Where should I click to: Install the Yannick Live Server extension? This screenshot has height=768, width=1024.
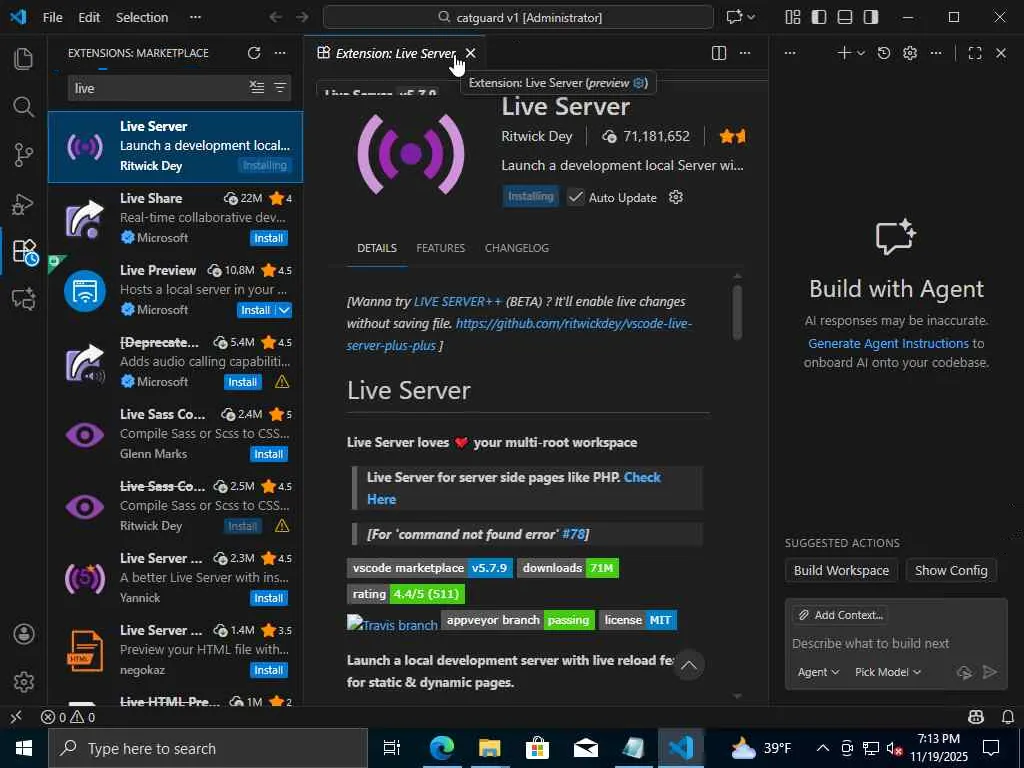[268, 598]
